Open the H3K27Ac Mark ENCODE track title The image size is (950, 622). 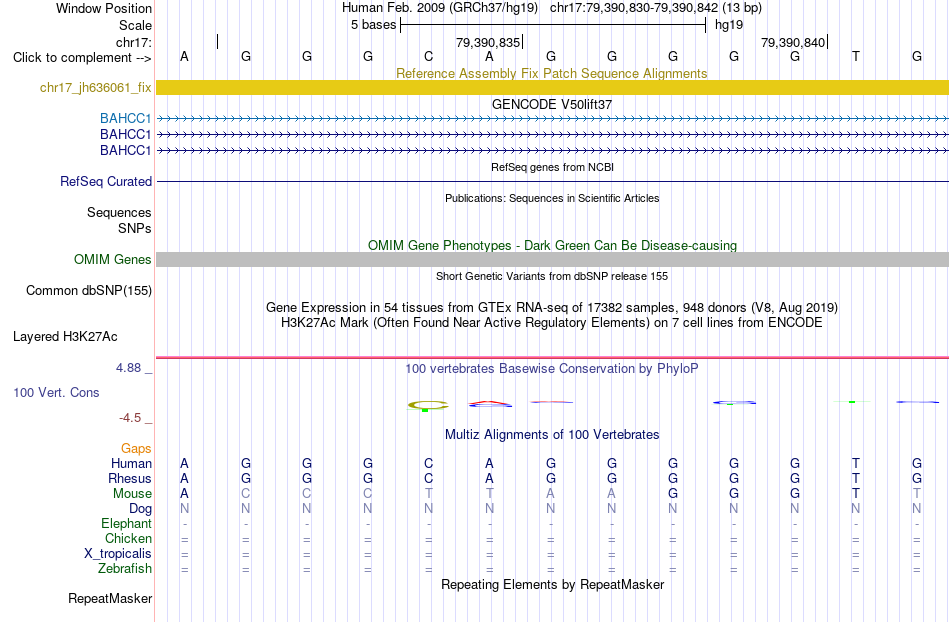pyautogui.click(x=552, y=322)
